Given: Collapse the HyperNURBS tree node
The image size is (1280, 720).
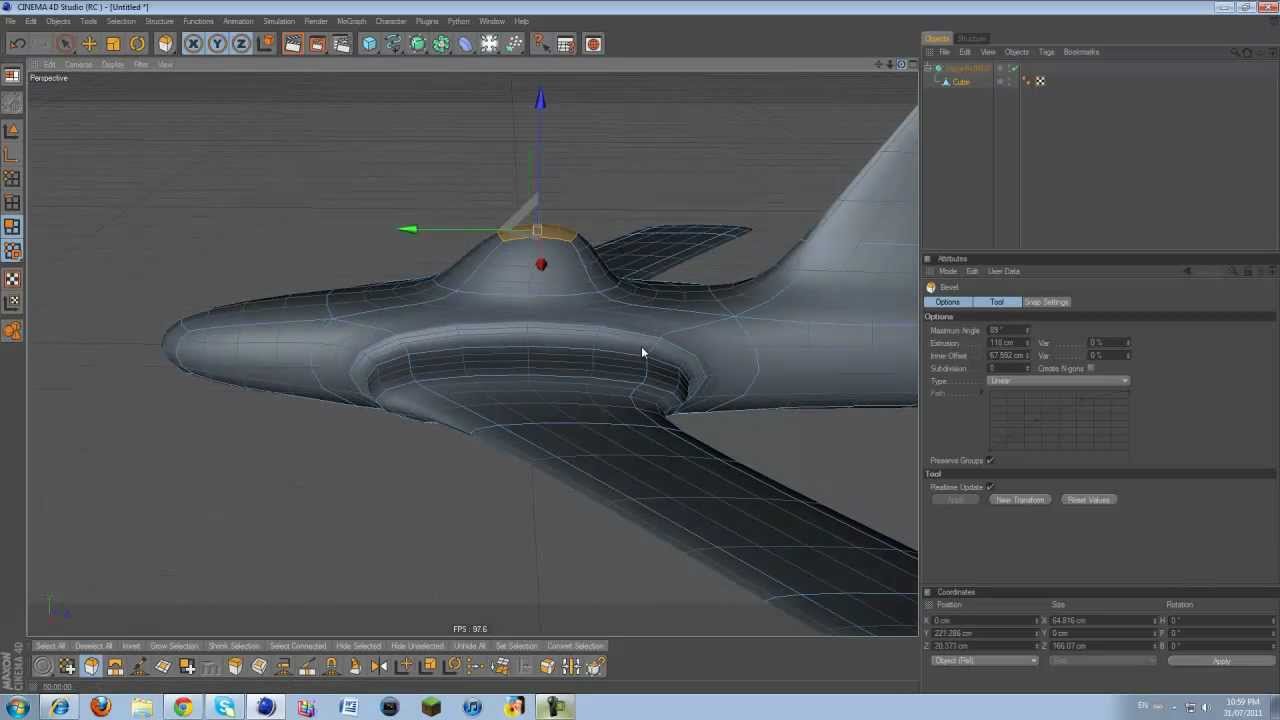Looking at the screenshot, I should (928, 68).
